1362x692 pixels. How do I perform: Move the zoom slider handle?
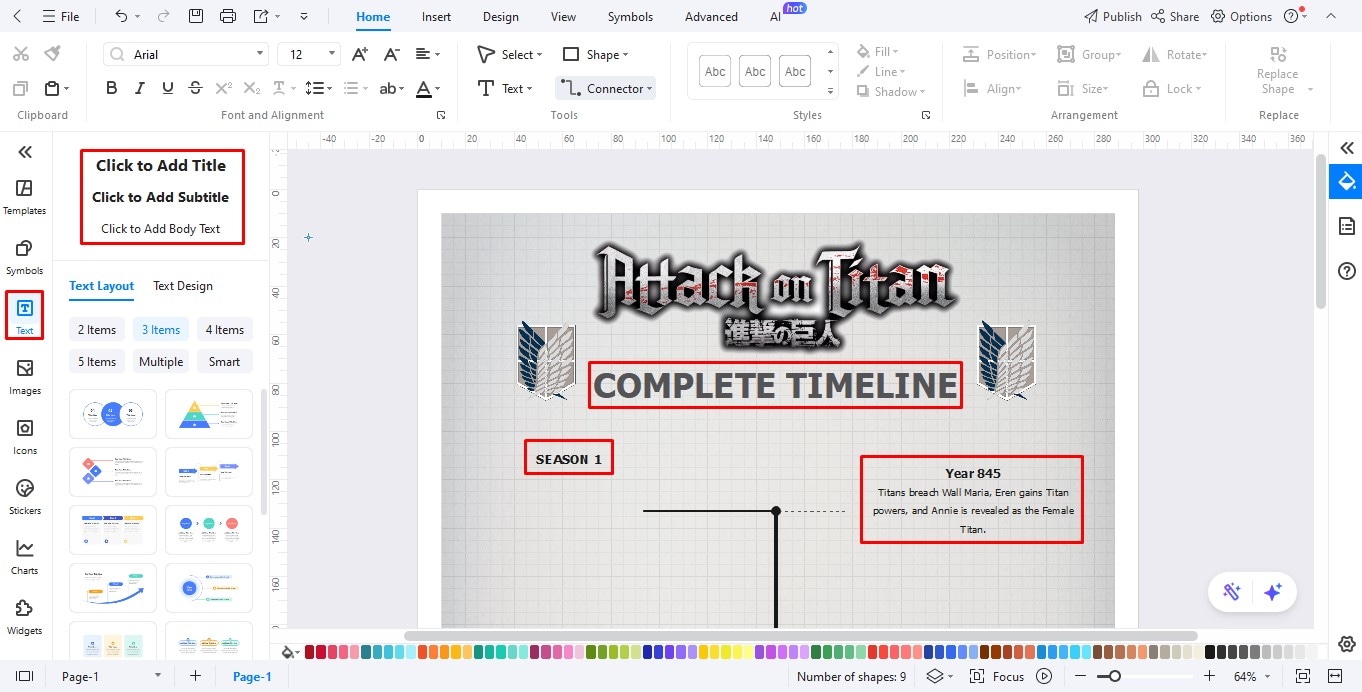(x=1114, y=677)
